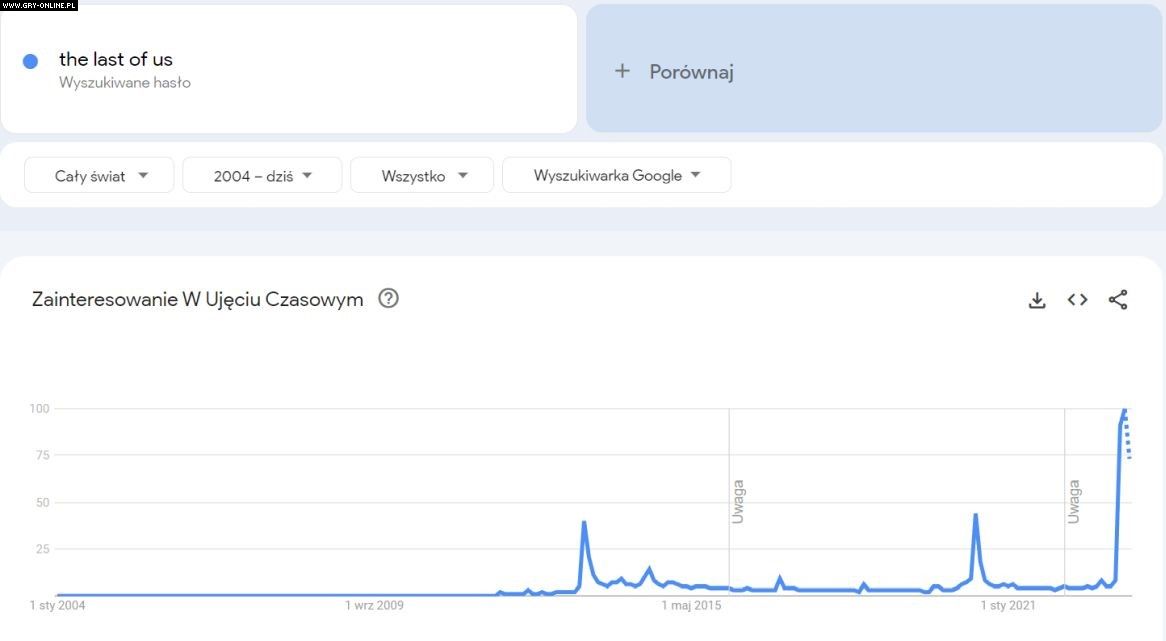1166x641 pixels.
Task: Click the 2020 peak on the trend line
Action: (x=975, y=516)
